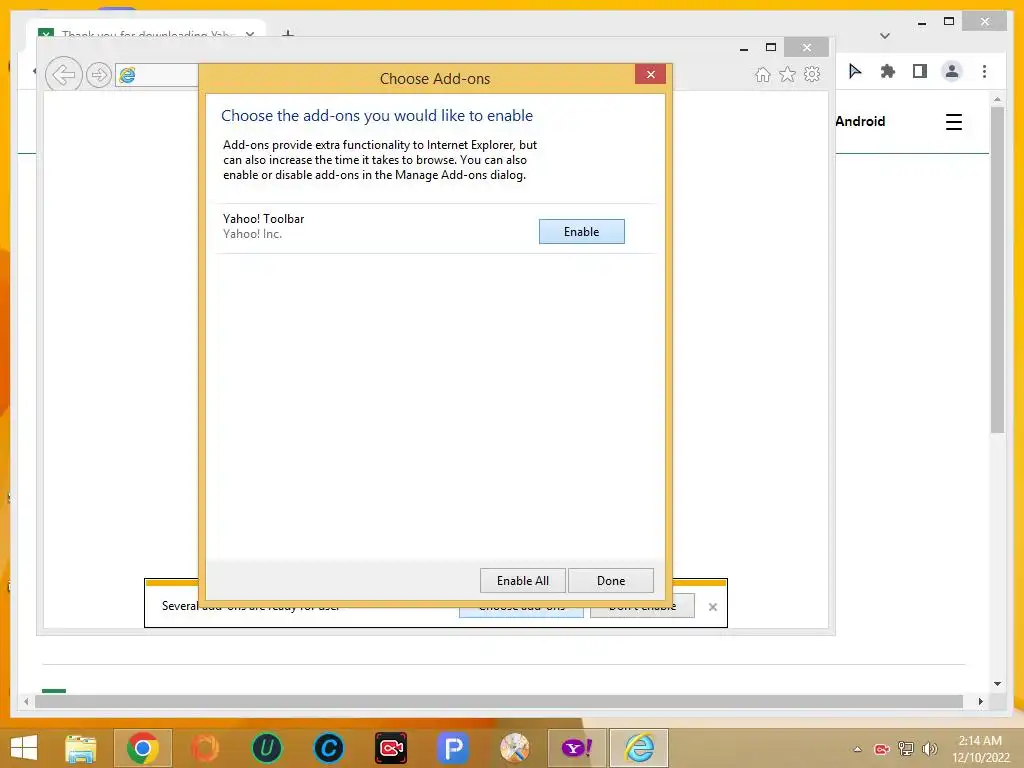Open the red screen recorder taskbar app

[x=391, y=748]
